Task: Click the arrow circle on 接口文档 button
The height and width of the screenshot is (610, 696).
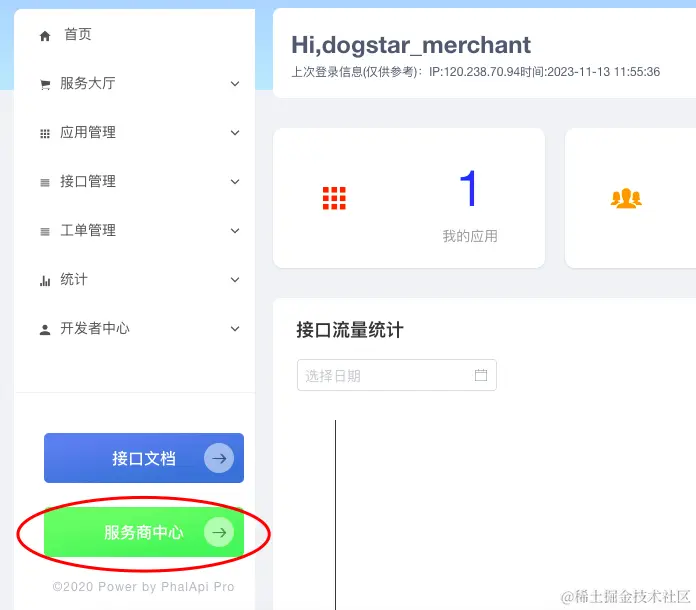Action: coord(219,458)
